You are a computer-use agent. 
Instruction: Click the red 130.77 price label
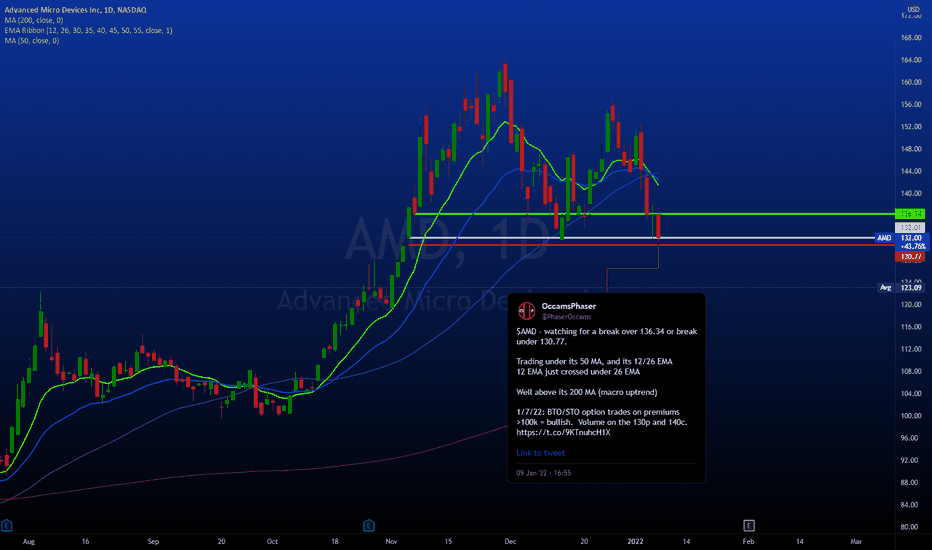pyautogui.click(x=910, y=256)
